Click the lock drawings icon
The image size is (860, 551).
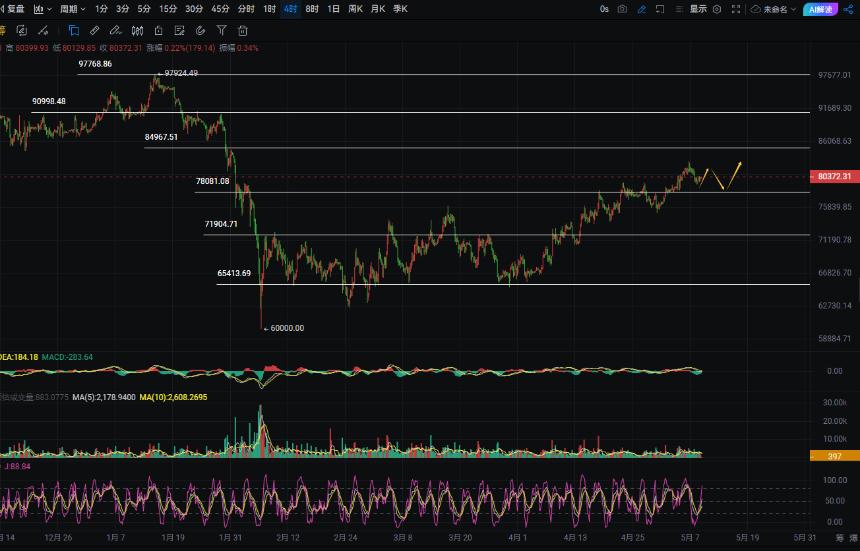click(159, 31)
